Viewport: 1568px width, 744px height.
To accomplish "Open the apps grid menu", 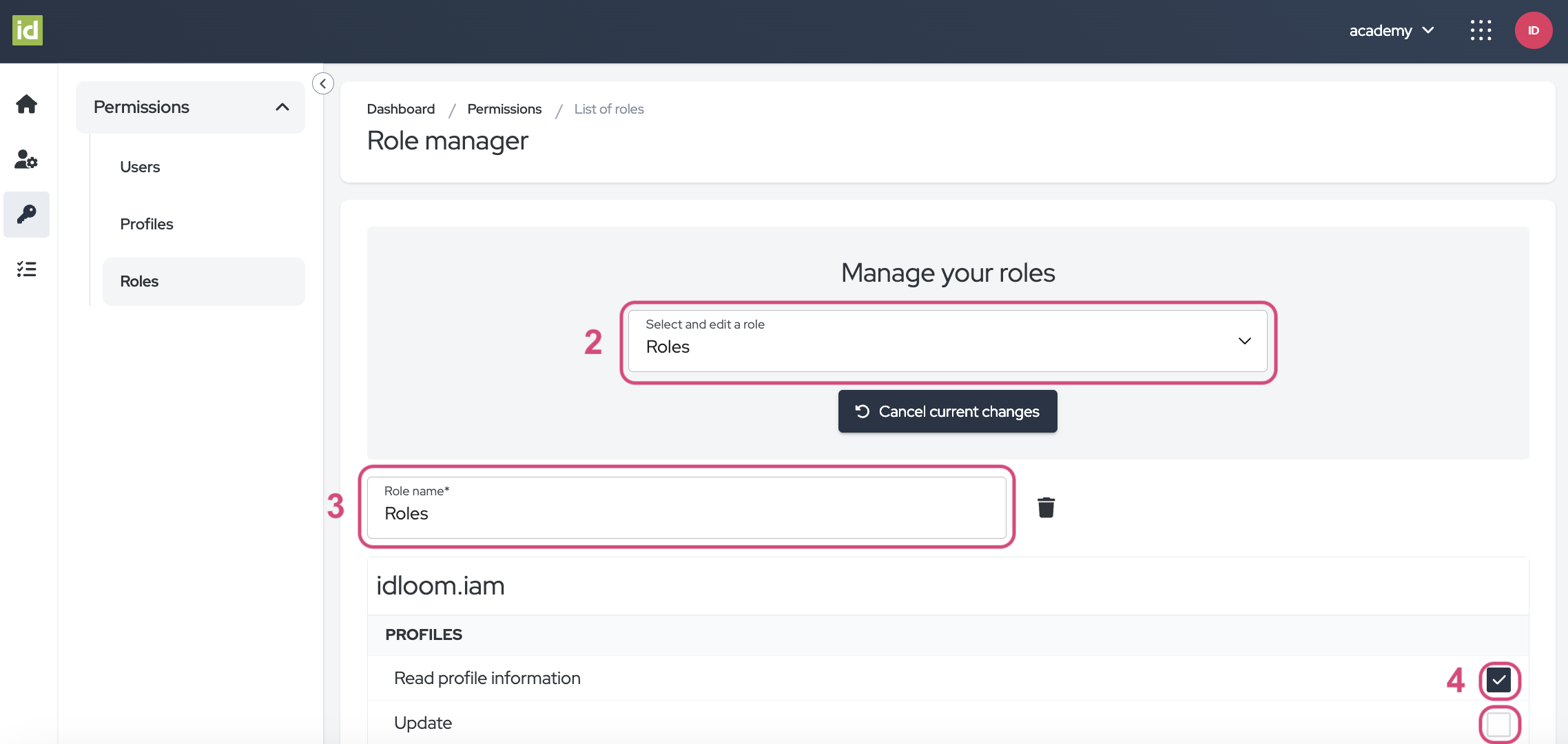I will (1481, 30).
